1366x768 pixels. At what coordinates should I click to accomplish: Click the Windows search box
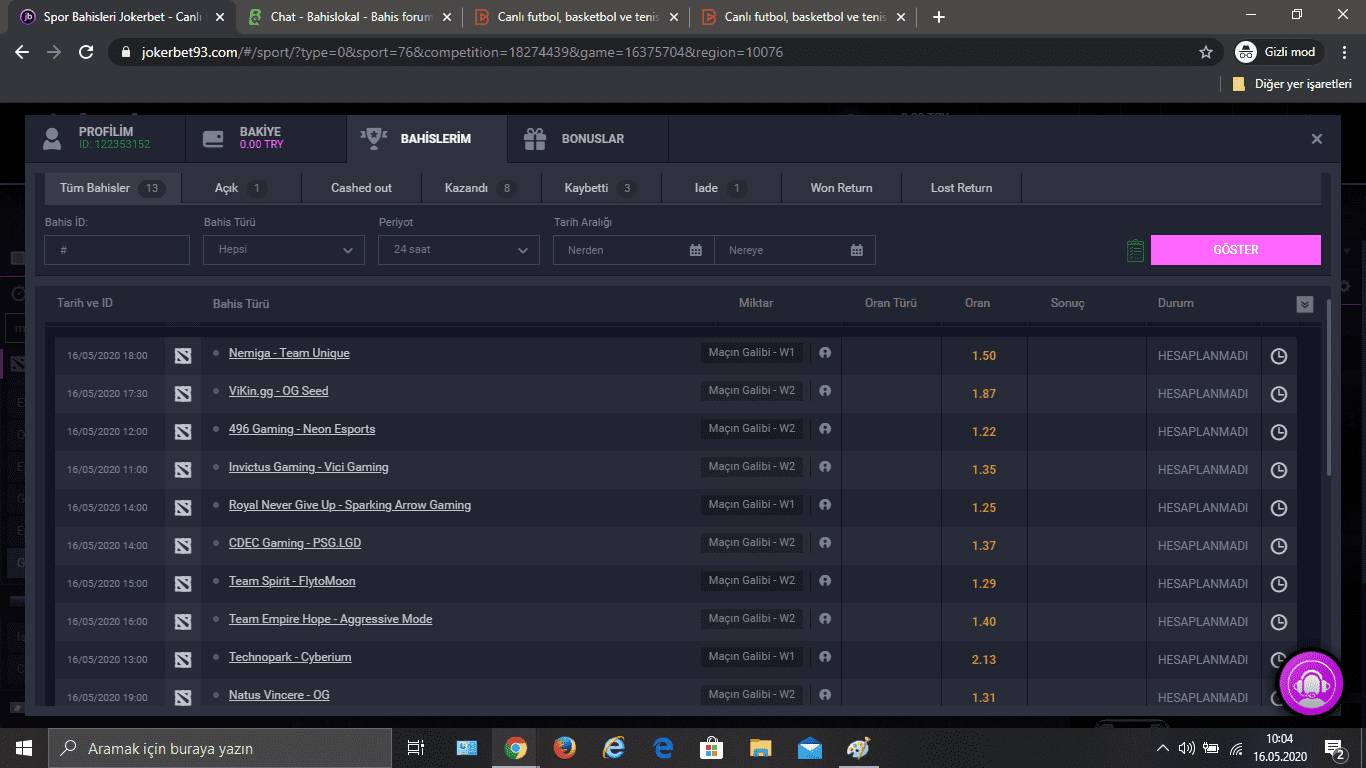(221, 748)
